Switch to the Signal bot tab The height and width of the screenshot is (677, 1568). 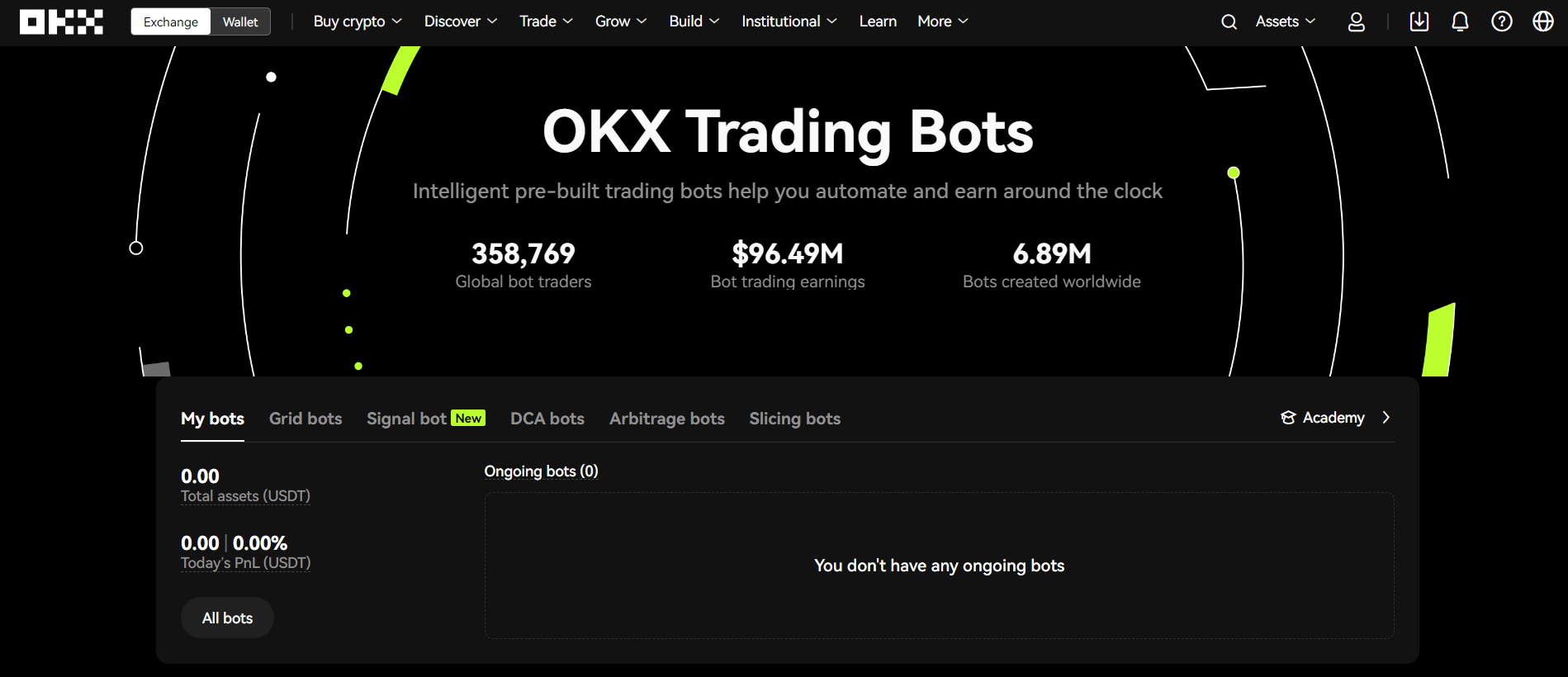[x=406, y=419]
